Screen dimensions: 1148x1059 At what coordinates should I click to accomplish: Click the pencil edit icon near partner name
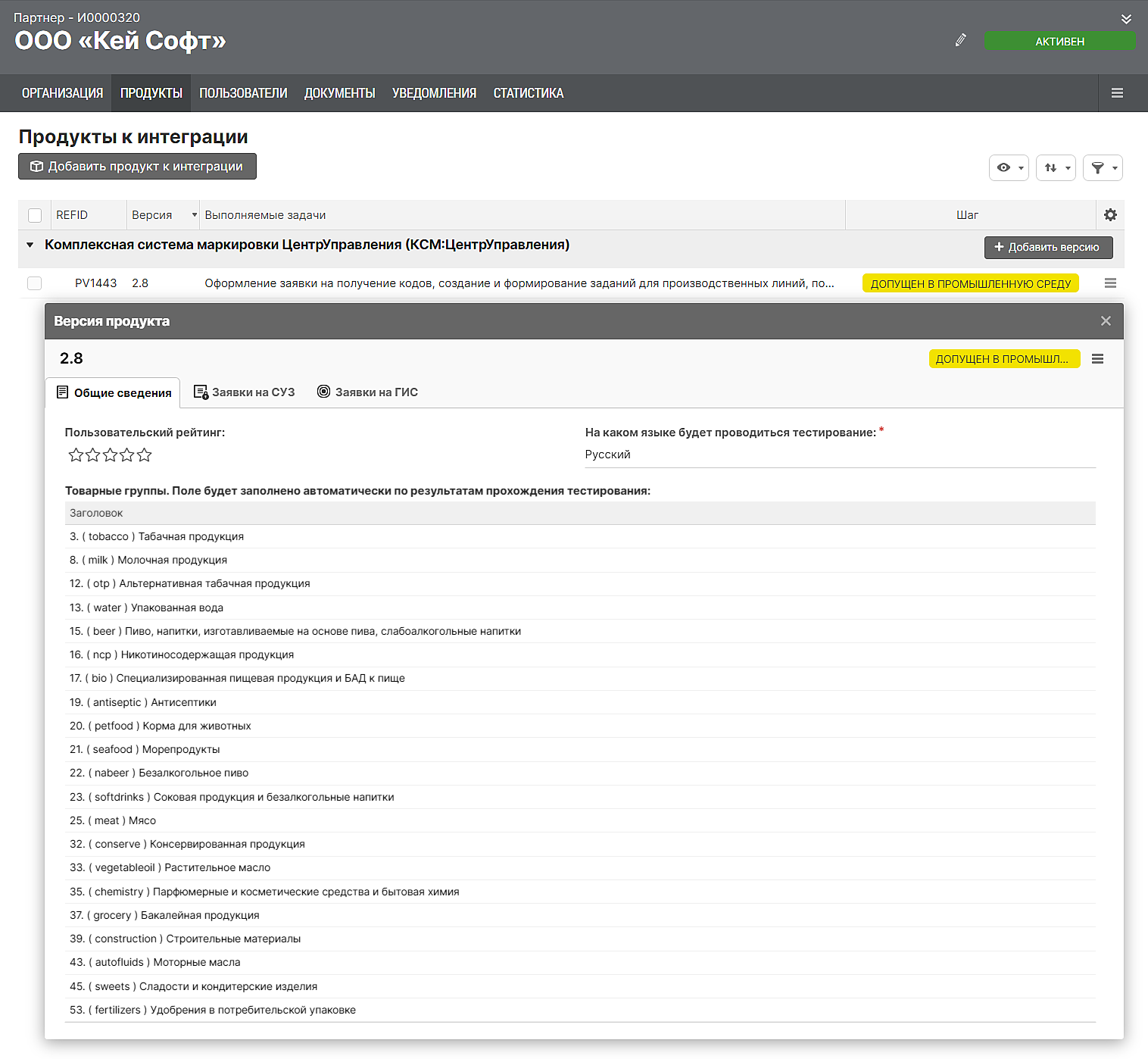point(960,40)
